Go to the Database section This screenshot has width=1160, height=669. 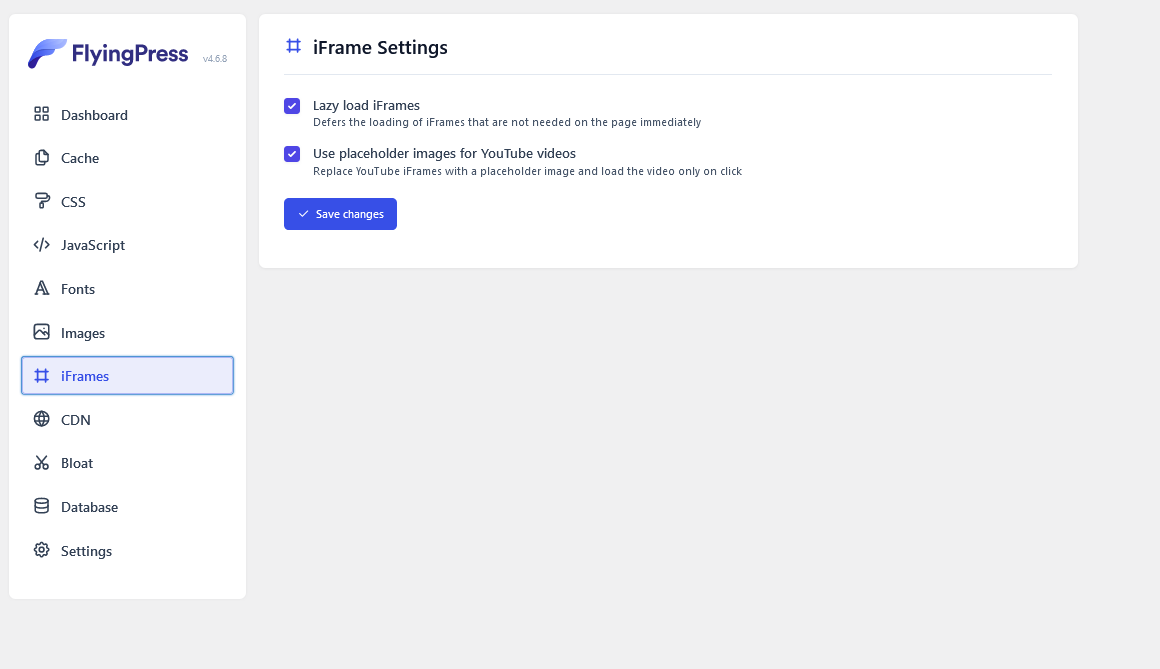coord(127,507)
